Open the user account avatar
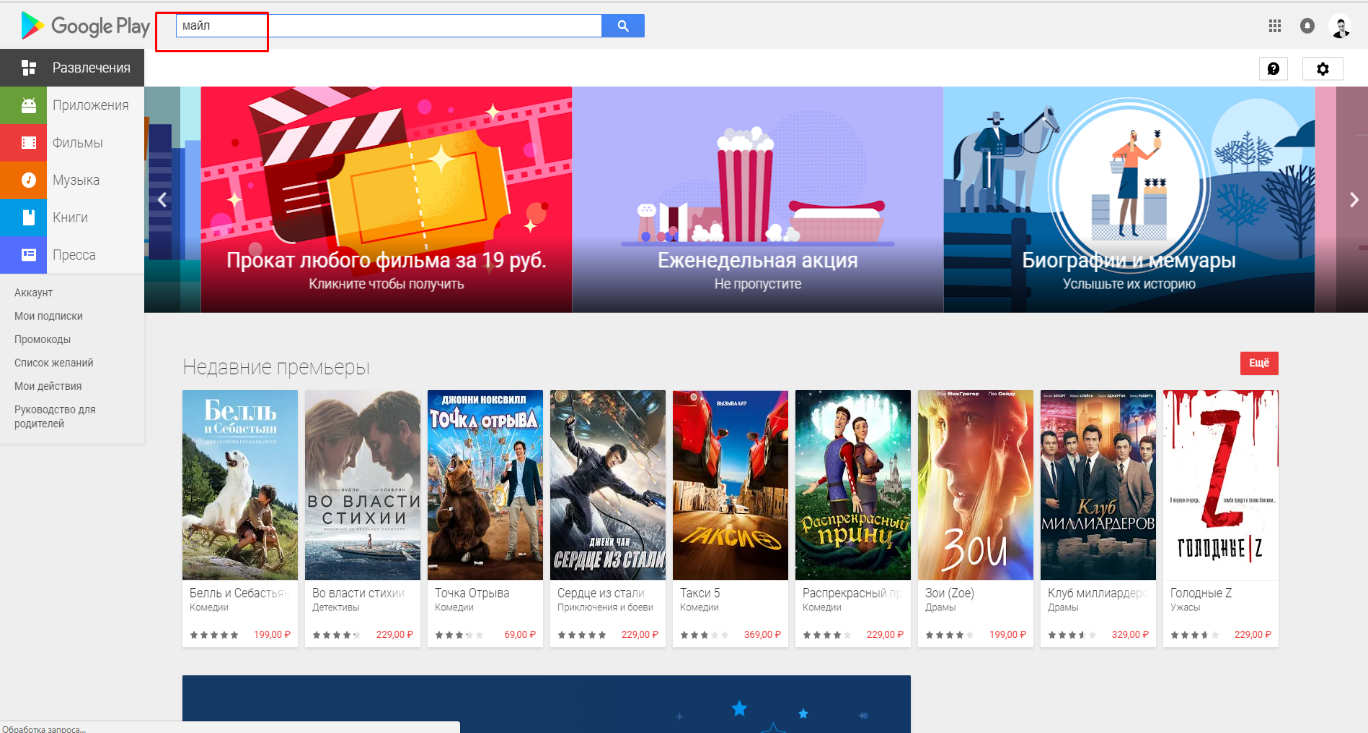Image resolution: width=1368 pixels, height=733 pixels. pos(1340,27)
